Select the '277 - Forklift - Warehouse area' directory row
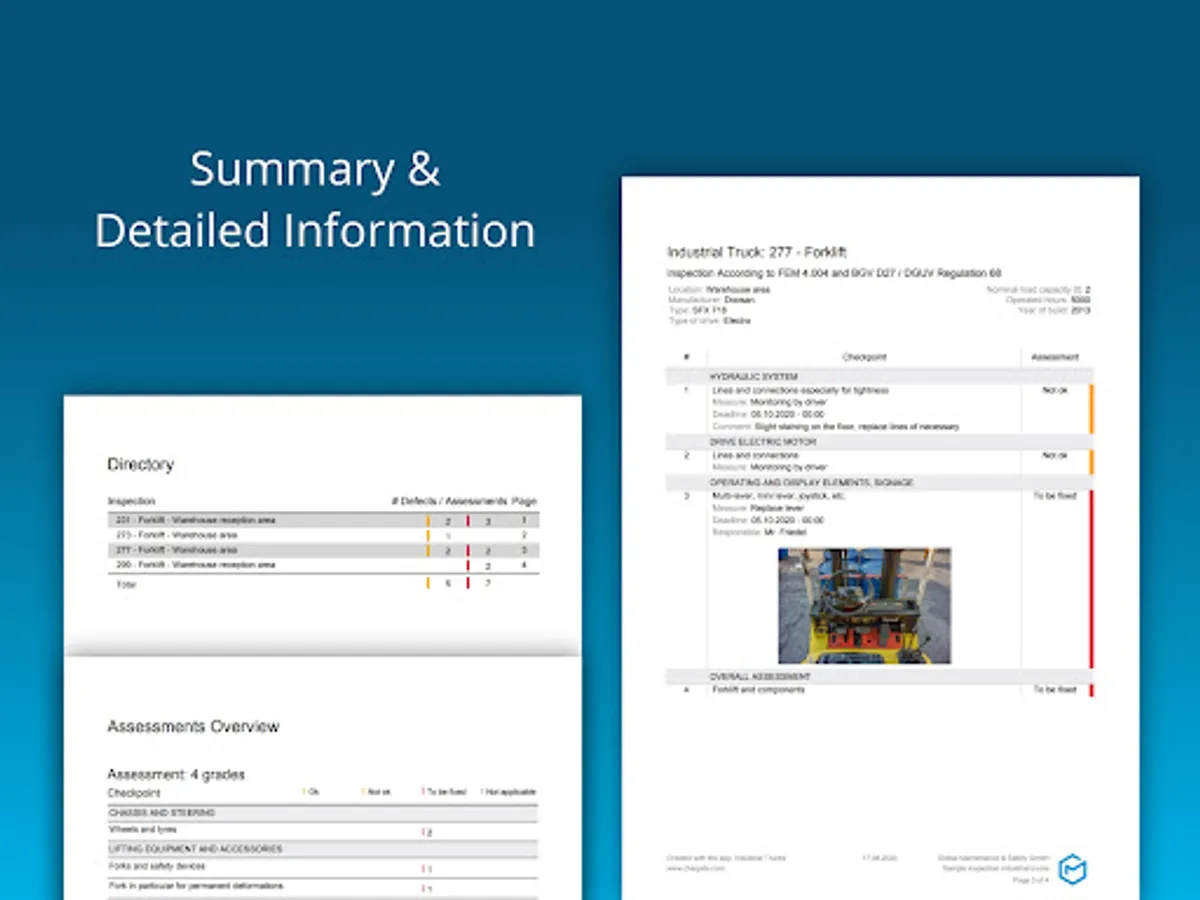This screenshot has height=900, width=1200. tap(323, 550)
